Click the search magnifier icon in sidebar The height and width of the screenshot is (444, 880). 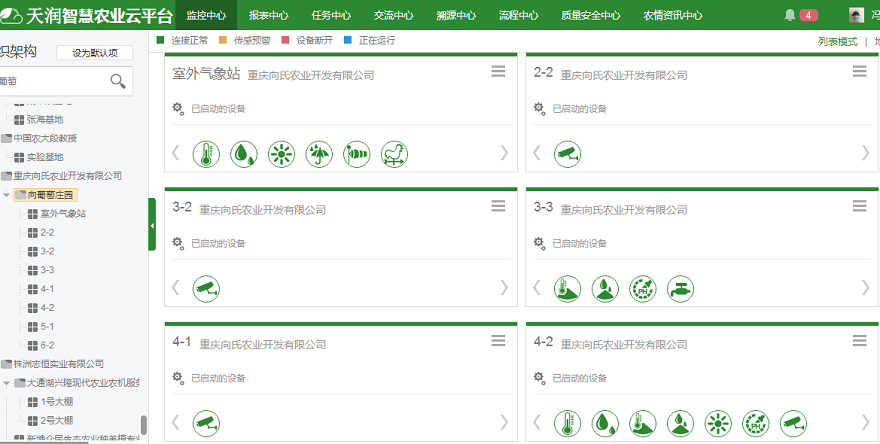(x=118, y=81)
